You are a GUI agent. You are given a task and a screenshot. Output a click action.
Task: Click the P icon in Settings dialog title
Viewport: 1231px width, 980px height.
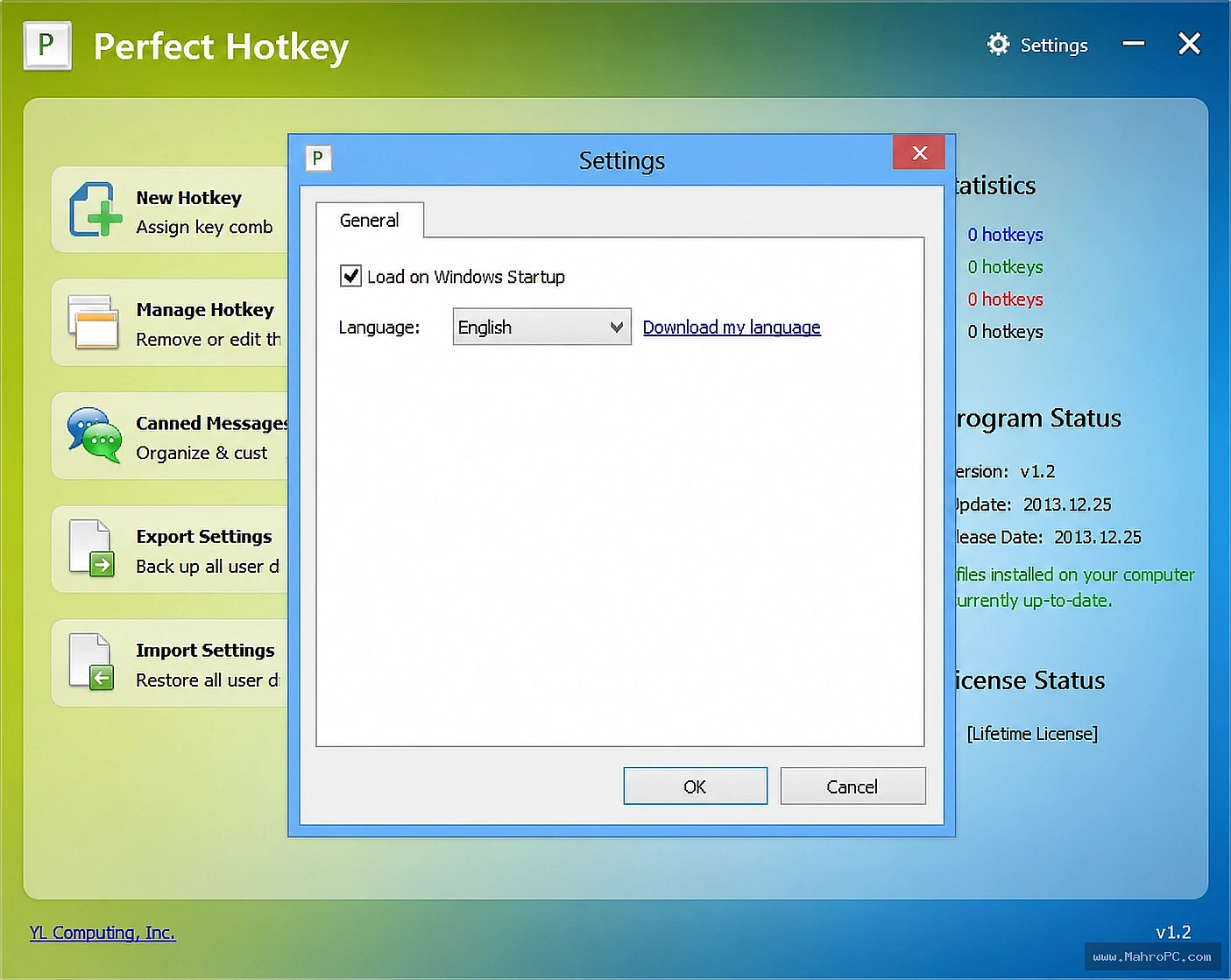(x=318, y=159)
